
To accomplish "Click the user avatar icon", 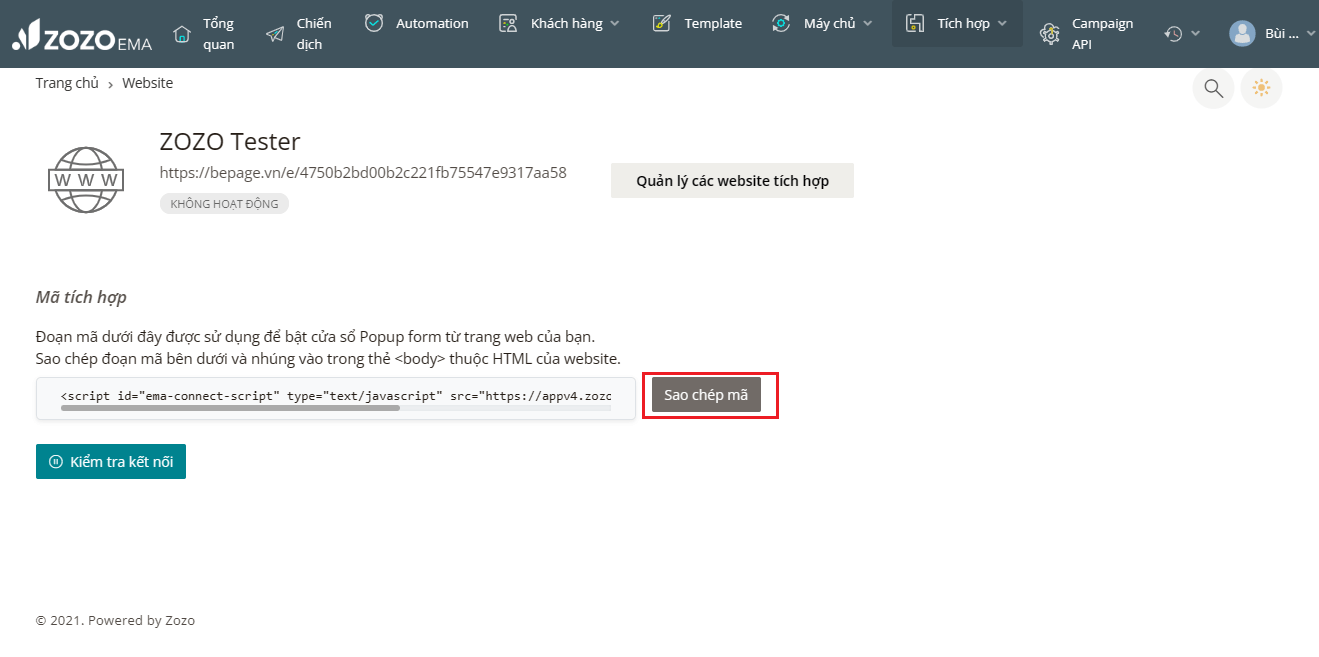I will 1242,34.
